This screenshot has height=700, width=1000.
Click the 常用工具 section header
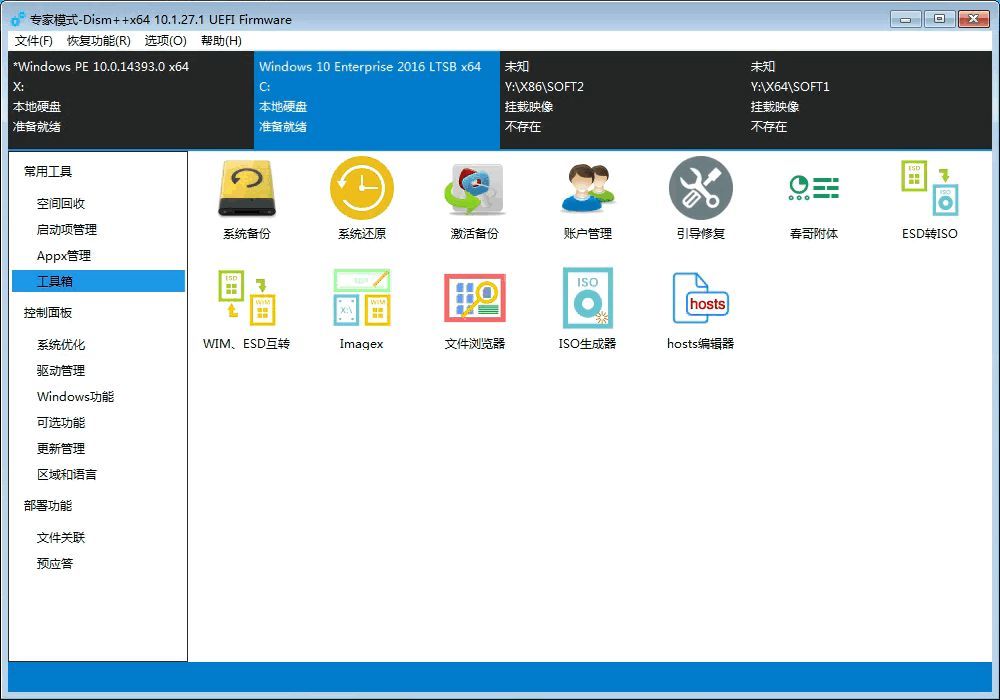coord(48,171)
